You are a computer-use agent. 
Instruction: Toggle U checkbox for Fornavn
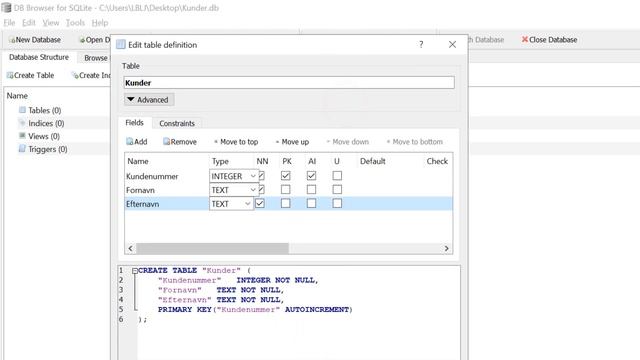(337, 190)
